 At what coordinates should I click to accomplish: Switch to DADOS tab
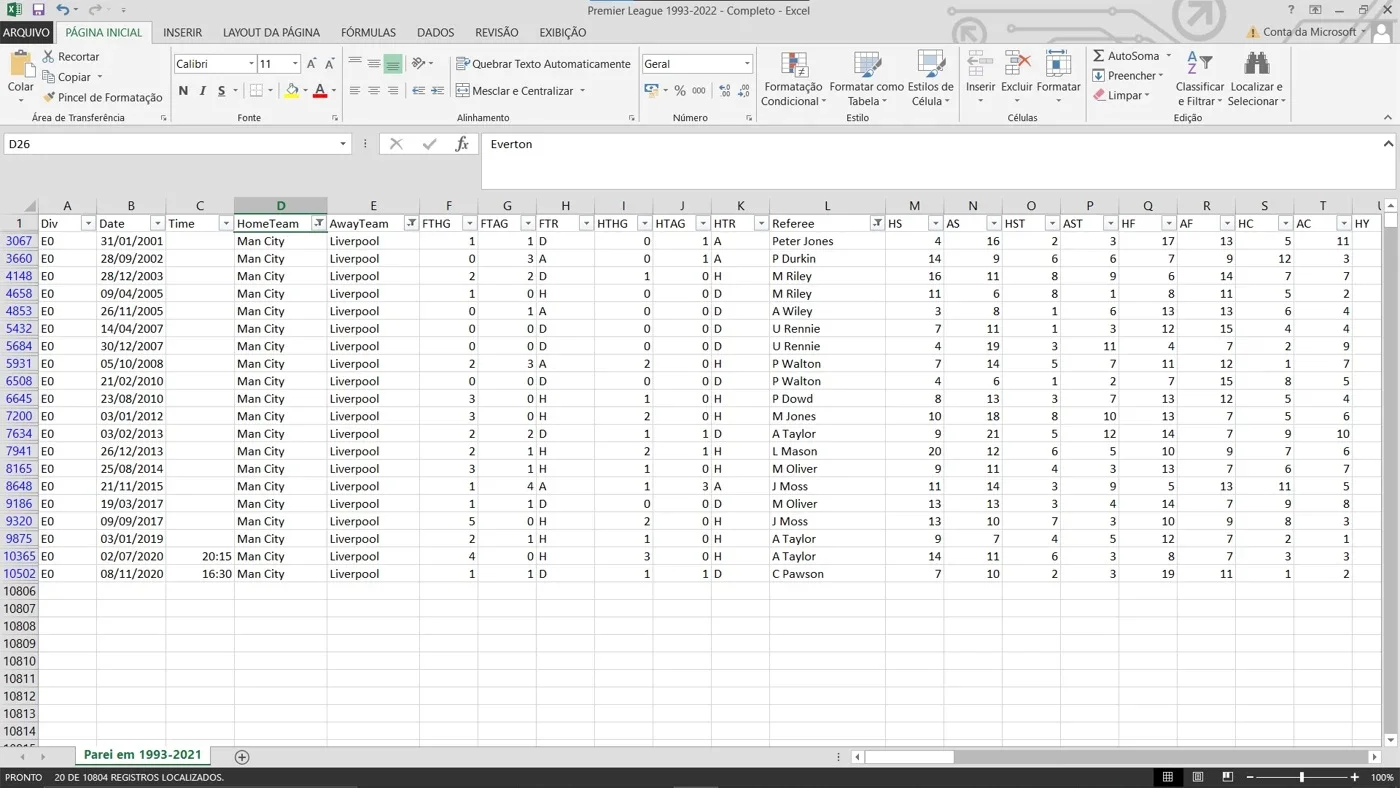435,33
